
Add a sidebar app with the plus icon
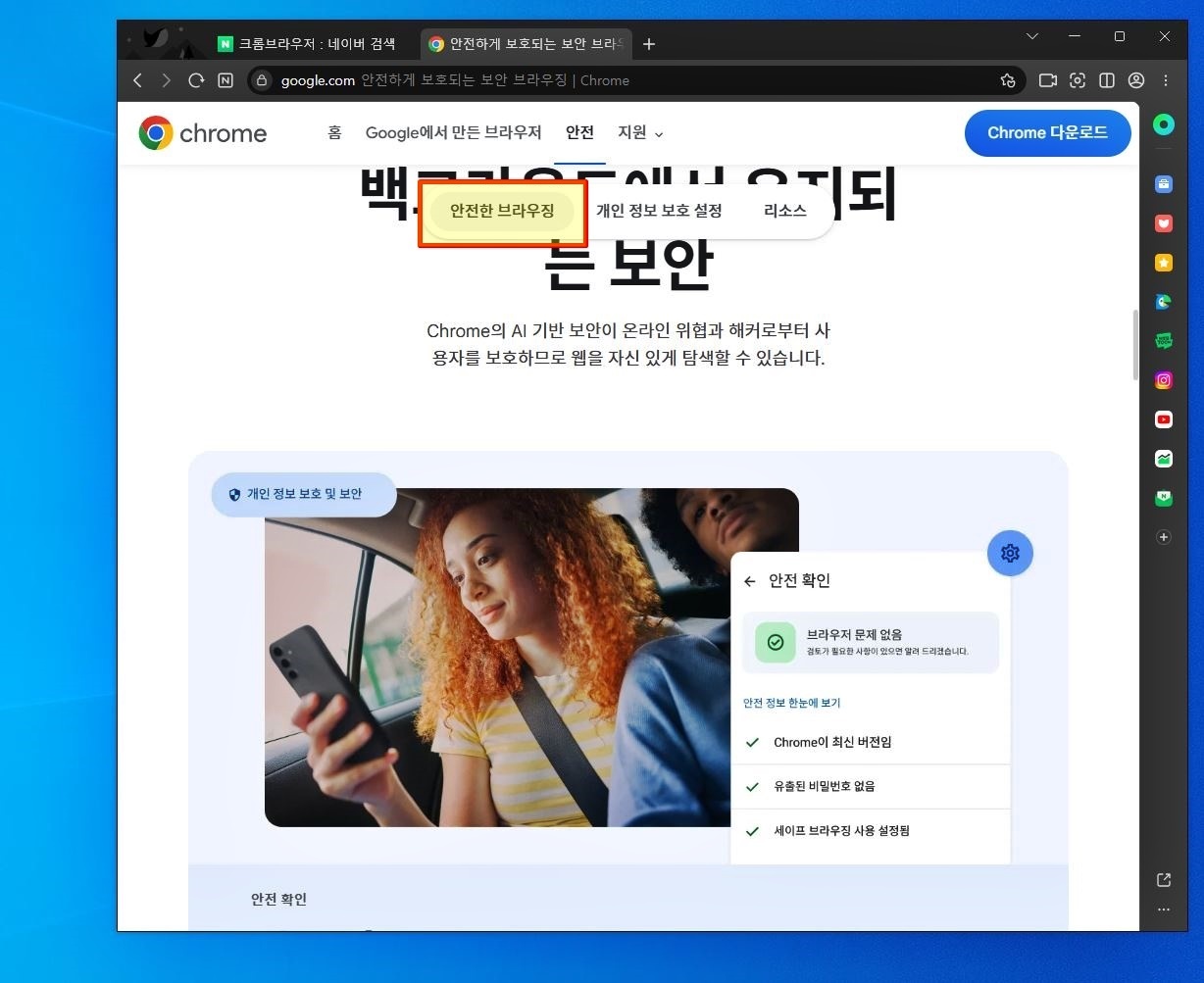pyautogui.click(x=1164, y=537)
